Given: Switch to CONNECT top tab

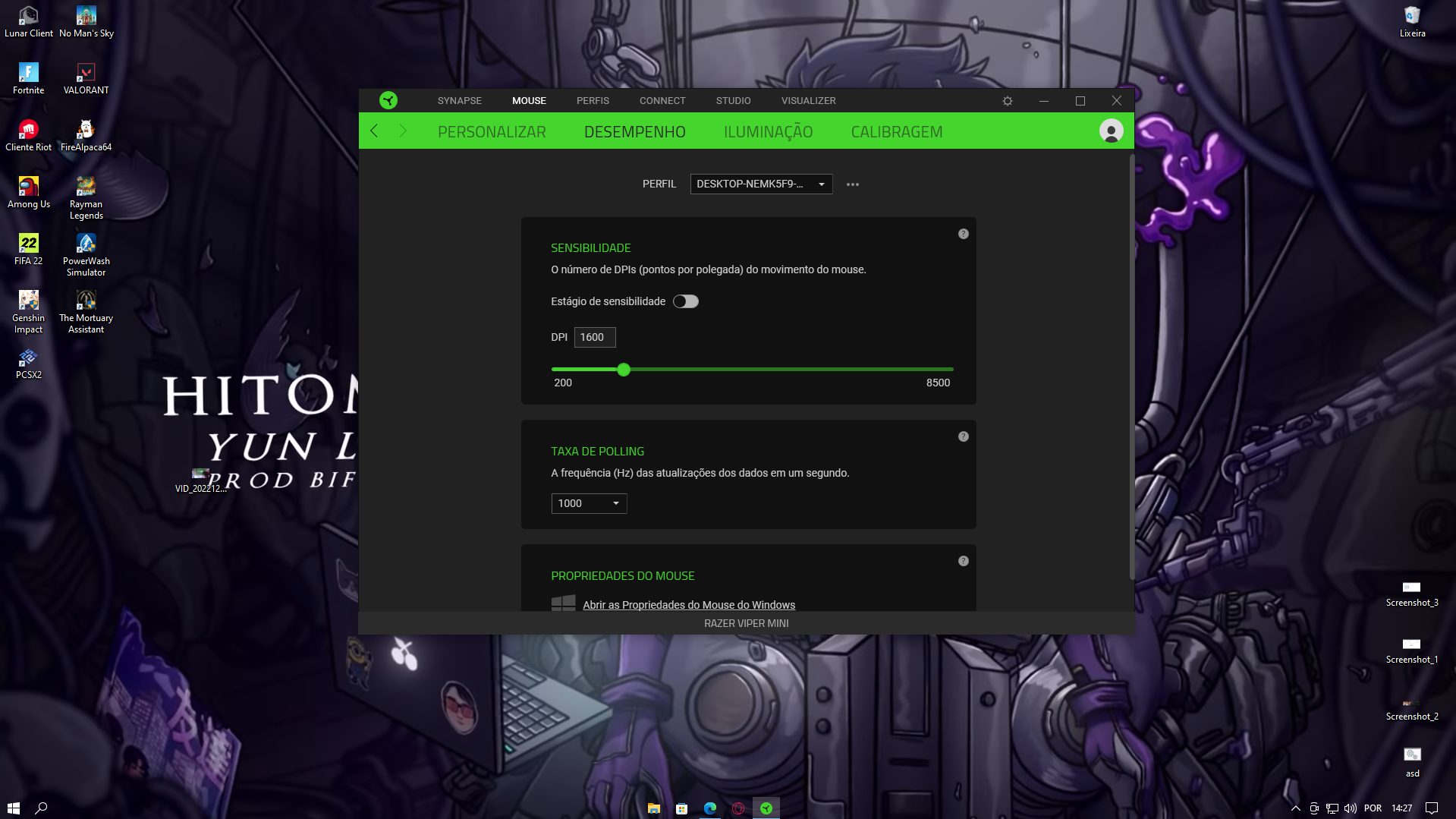Looking at the screenshot, I should 662,101.
